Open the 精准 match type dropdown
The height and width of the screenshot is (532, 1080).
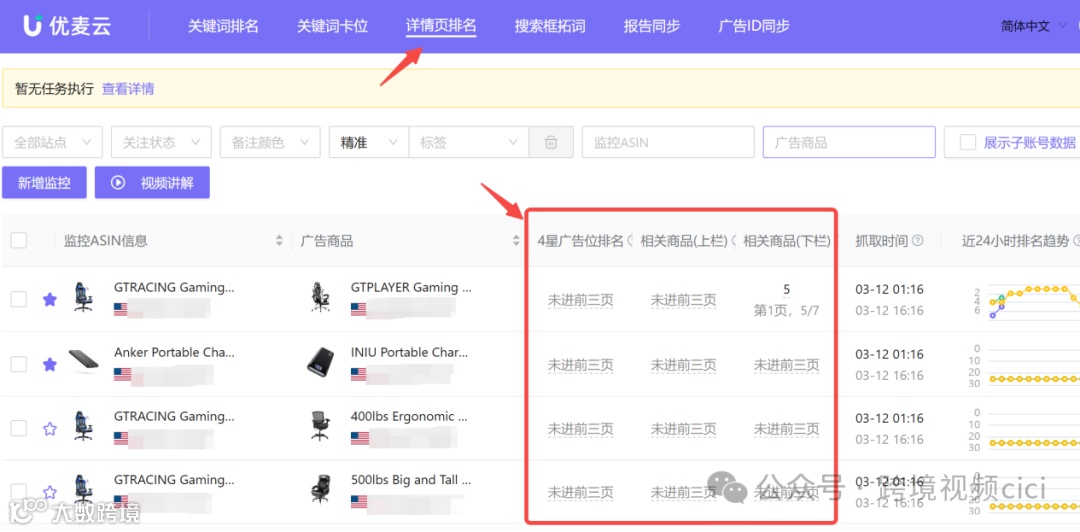tap(369, 143)
